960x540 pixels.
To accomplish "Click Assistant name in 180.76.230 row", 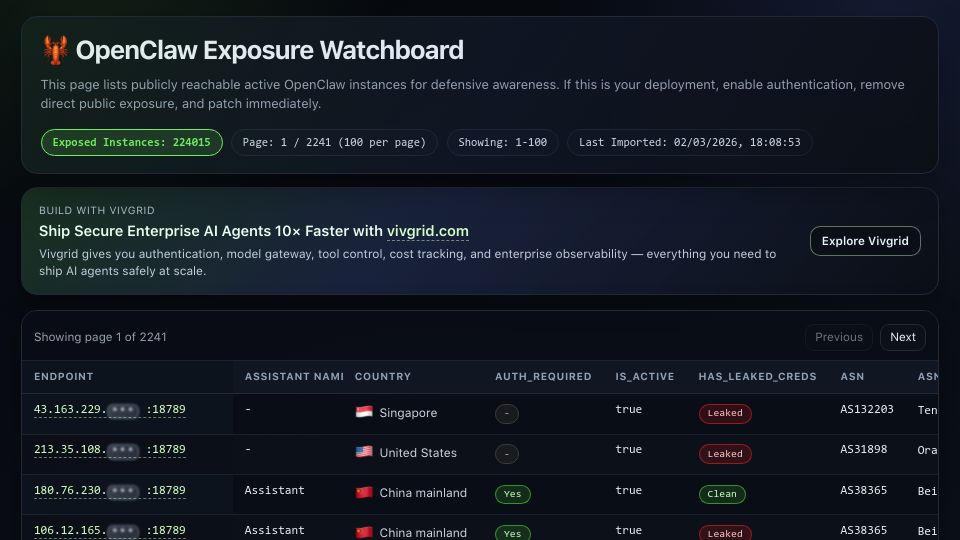I will [274, 490].
